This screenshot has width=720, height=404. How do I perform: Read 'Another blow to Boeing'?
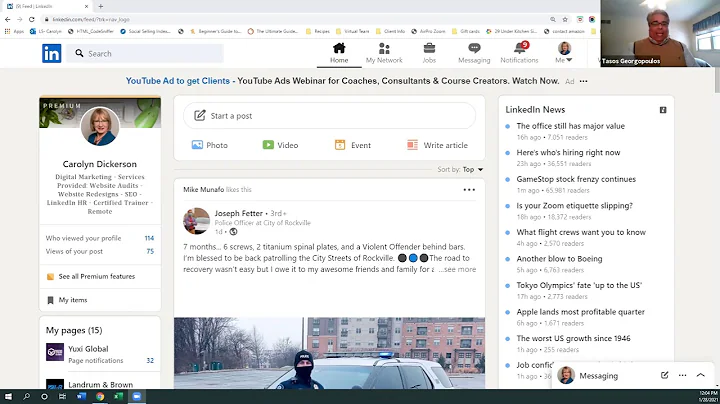coord(559,258)
